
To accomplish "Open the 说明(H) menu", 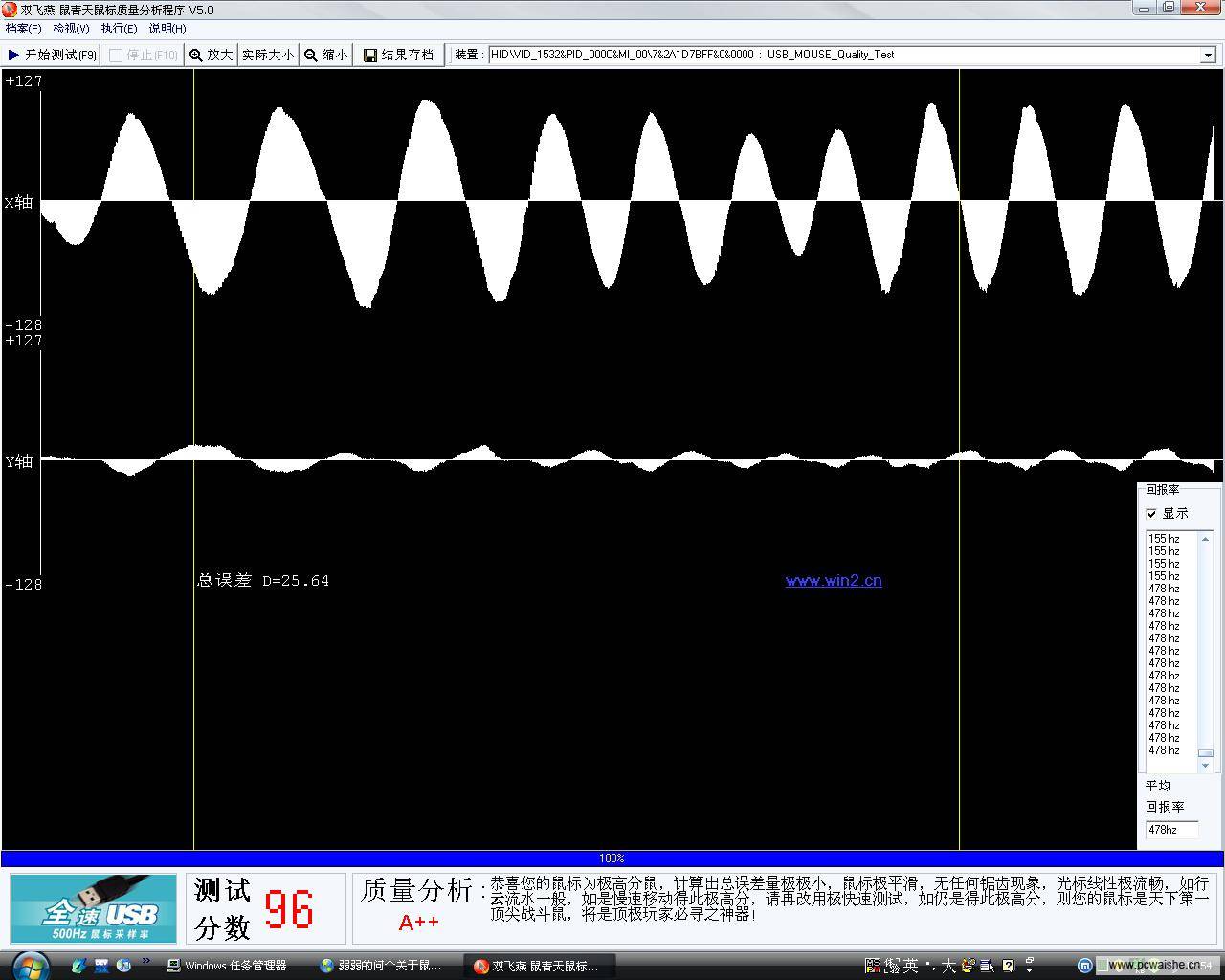I will click(x=167, y=29).
